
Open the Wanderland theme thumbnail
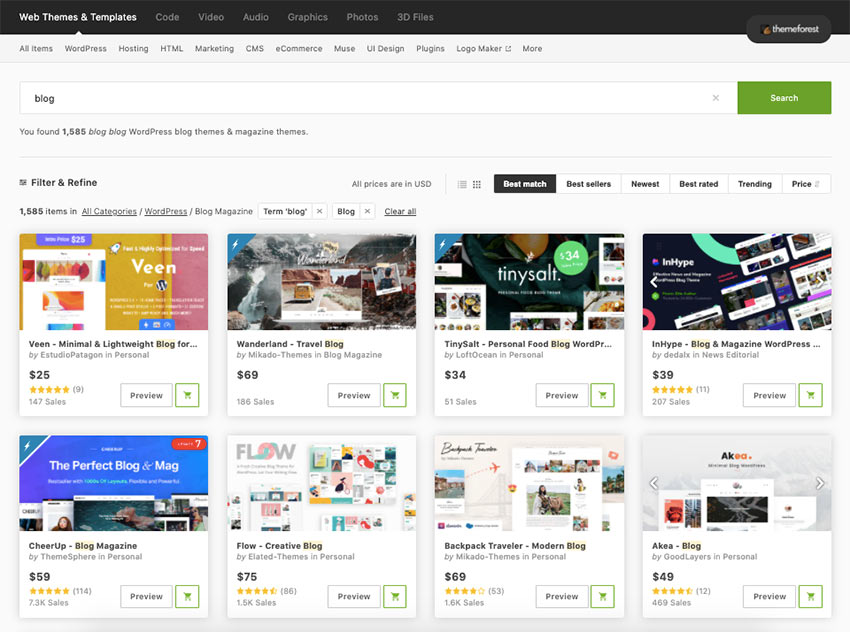321,282
